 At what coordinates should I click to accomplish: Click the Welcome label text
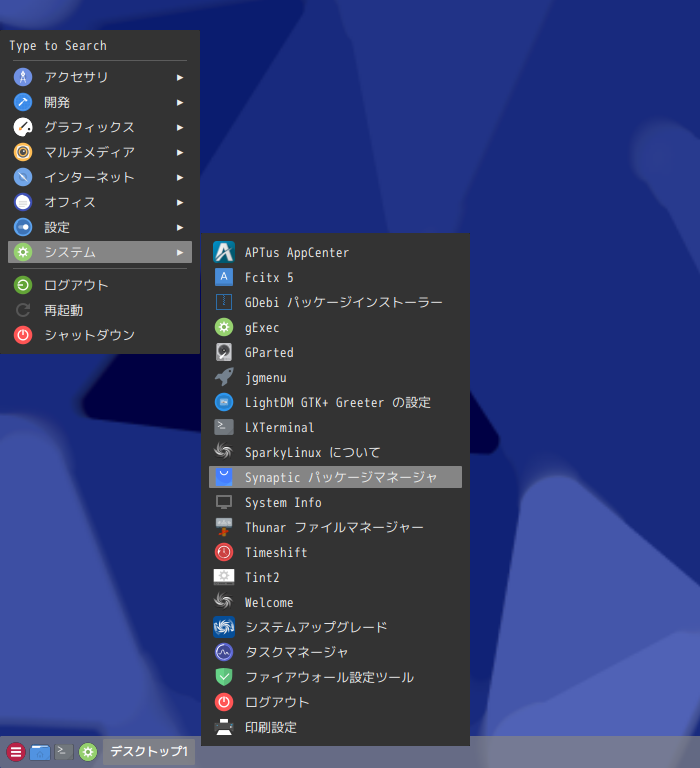click(x=269, y=602)
